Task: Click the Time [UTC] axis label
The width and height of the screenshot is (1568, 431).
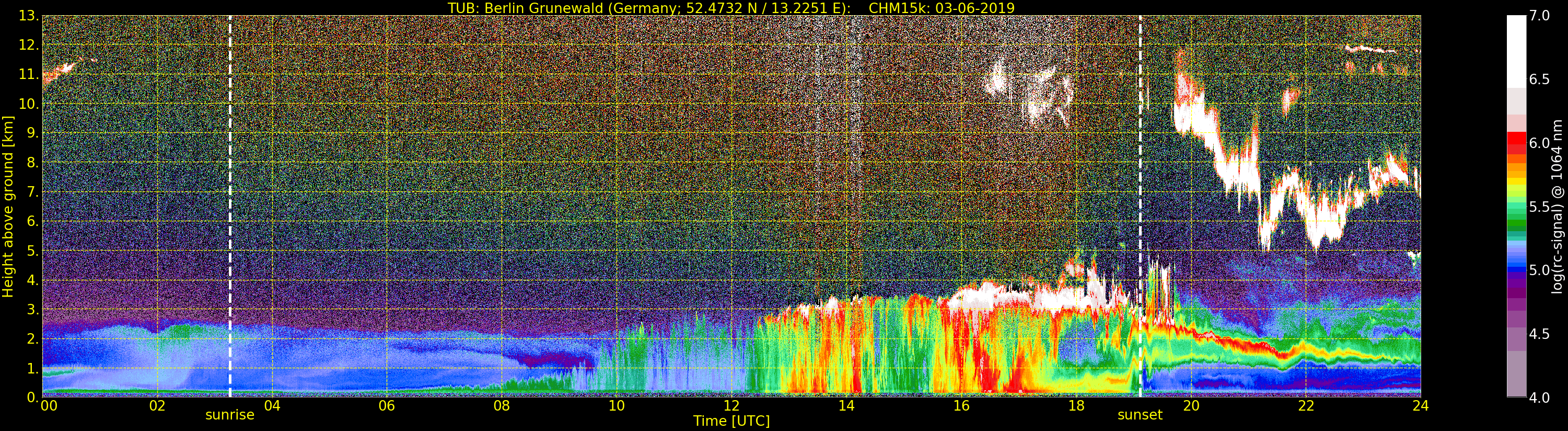Action: pos(731,421)
